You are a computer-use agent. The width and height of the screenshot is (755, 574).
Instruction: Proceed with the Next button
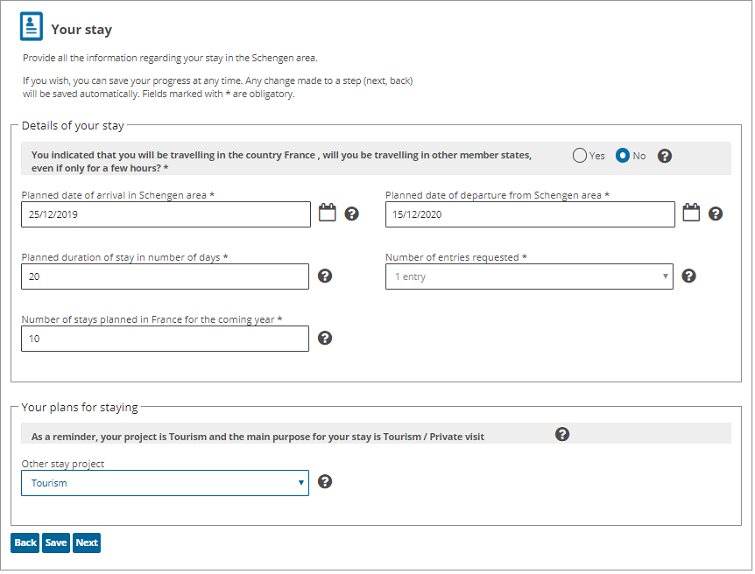point(87,543)
